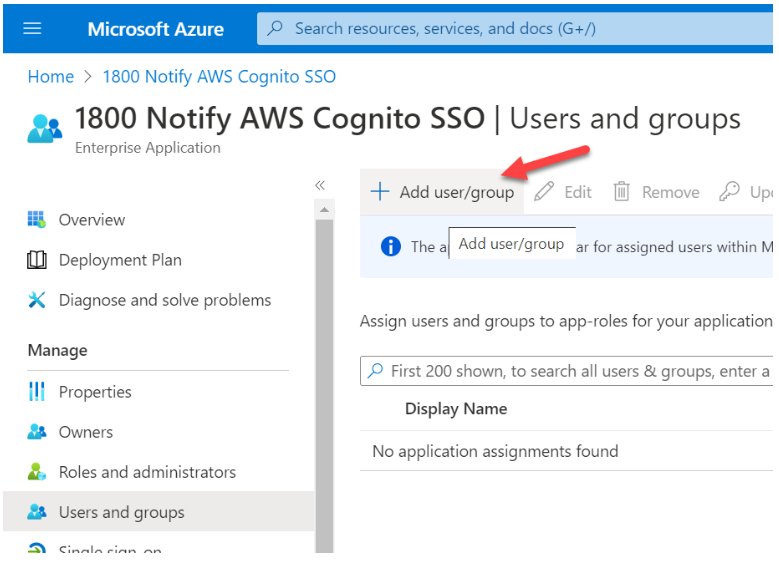The height and width of the screenshot is (569, 779).
Task: Click the Users and groups sidebar icon
Action: tap(37, 511)
